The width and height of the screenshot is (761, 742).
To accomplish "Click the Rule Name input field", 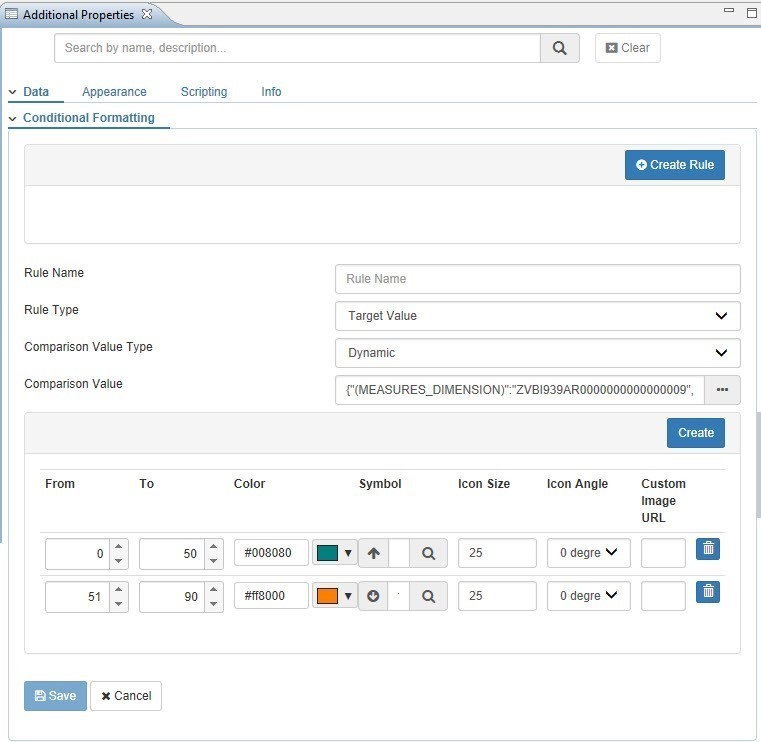I will pyautogui.click(x=537, y=279).
